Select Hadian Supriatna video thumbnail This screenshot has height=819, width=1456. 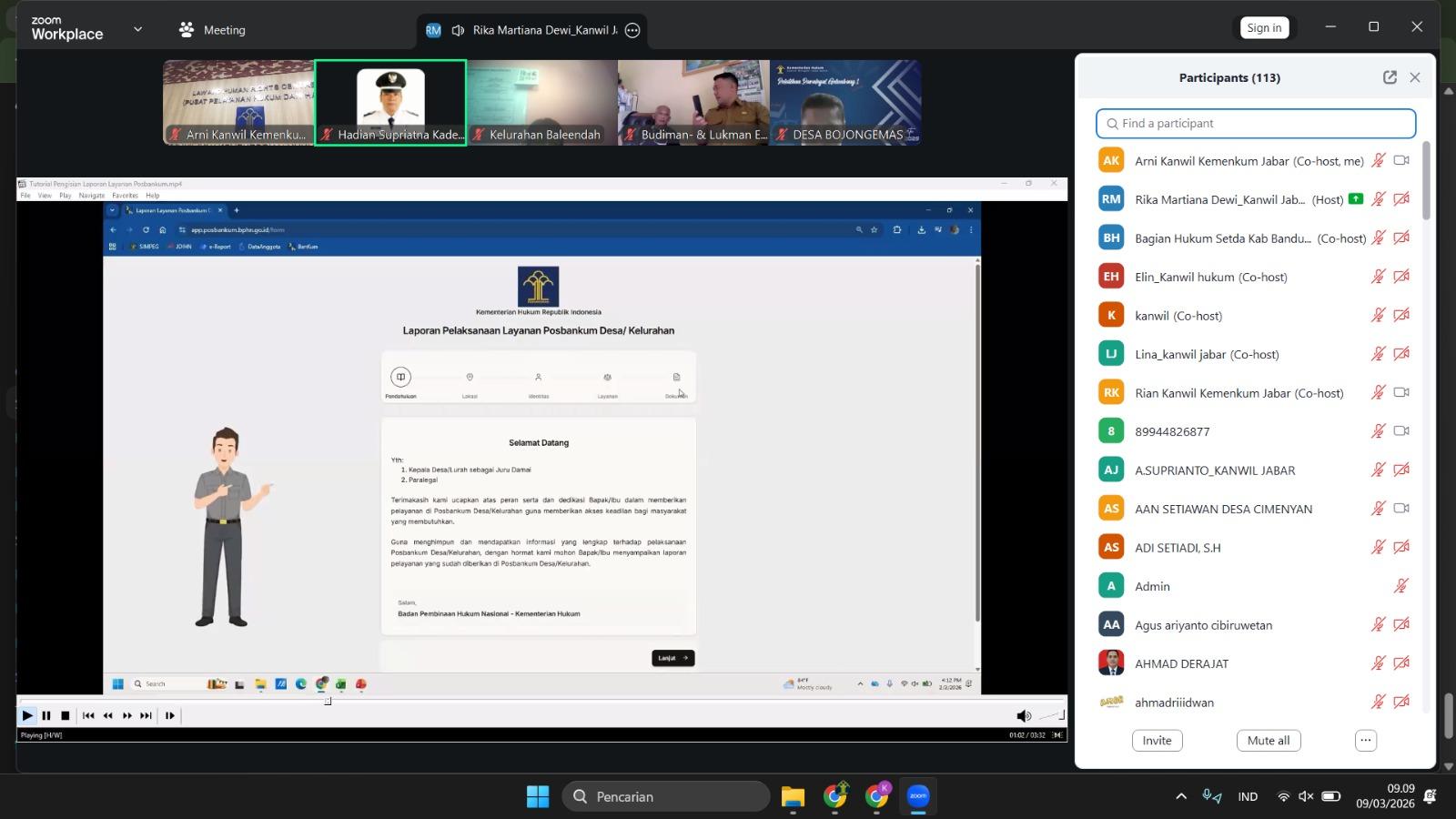click(390, 103)
